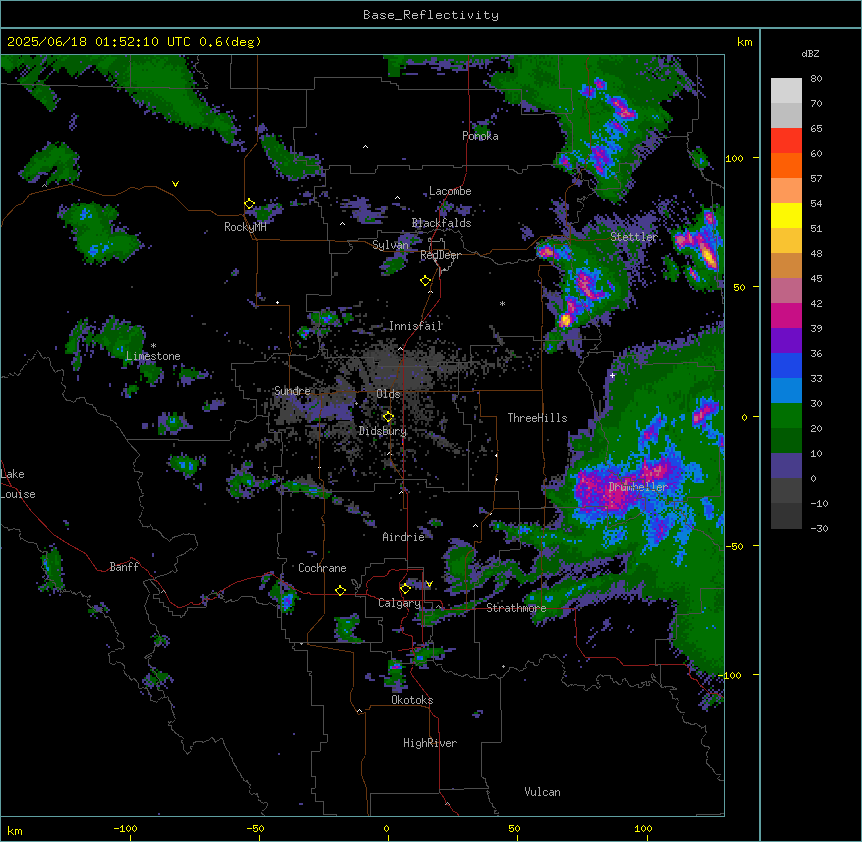Select the dBZ legend heading
862x842 pixels.
(x=810, y=54)
